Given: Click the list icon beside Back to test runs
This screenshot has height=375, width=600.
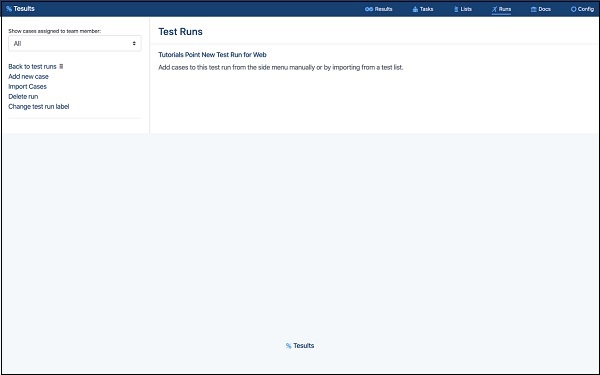Looking at the screenshot, I should tap(61, 67).
